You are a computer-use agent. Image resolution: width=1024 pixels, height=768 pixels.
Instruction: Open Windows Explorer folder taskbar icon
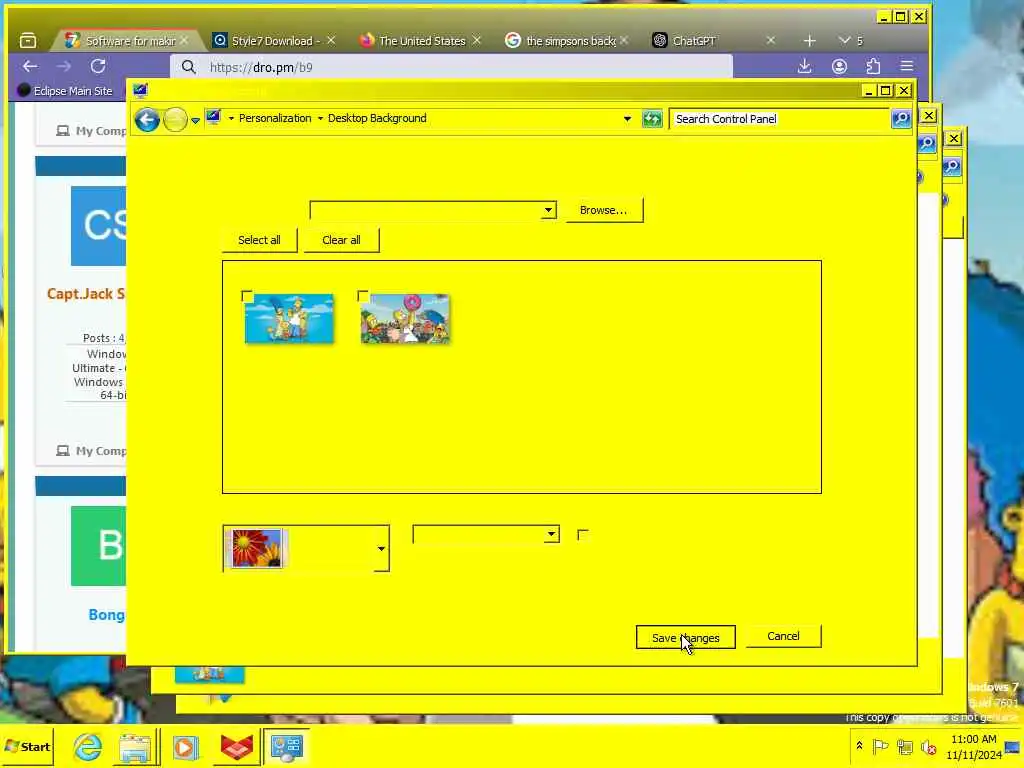(x=135, y=747)
